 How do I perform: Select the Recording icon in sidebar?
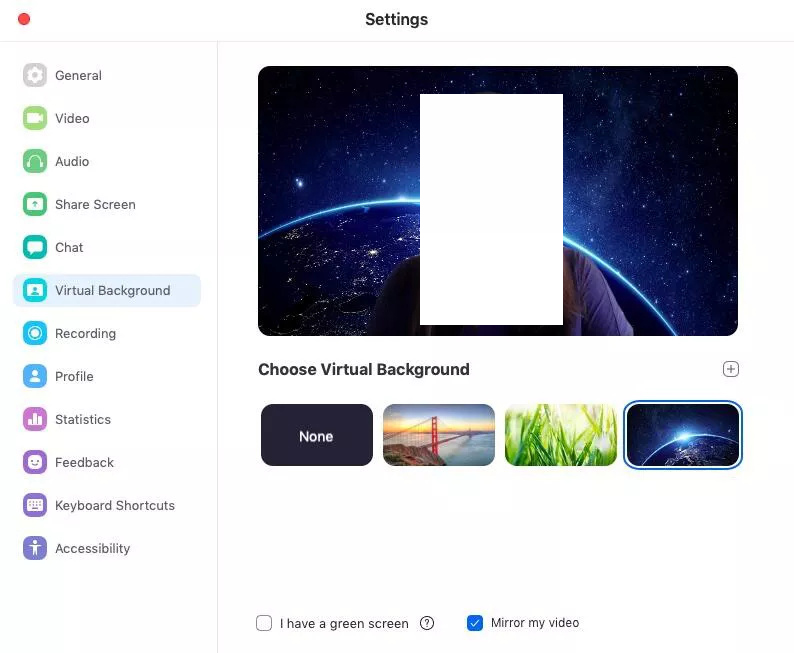tap(35, 333)
